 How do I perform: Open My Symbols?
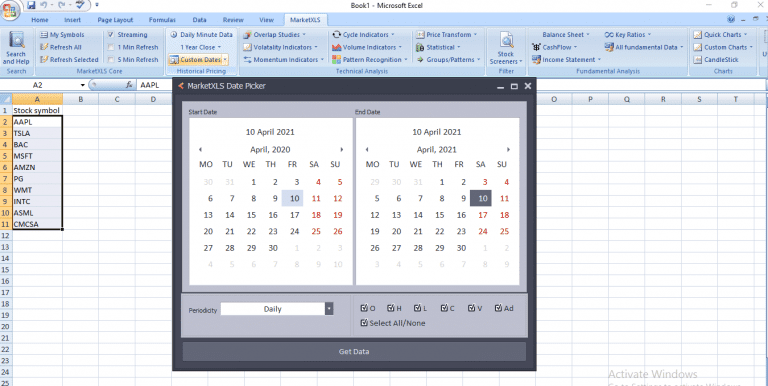click(62, 35)
